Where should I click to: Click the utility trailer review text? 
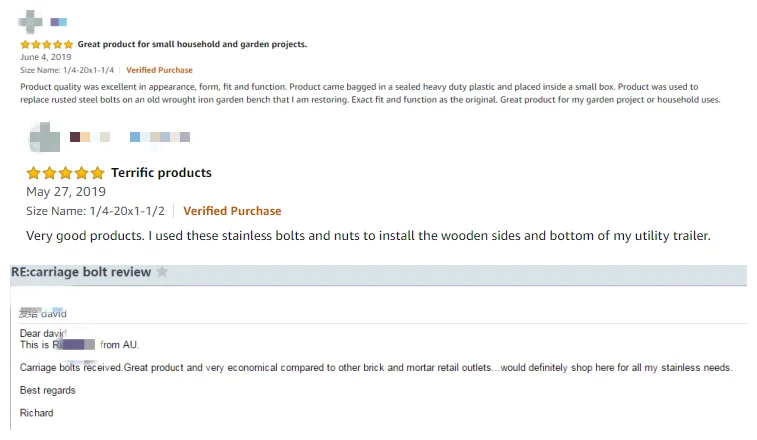coord(368,235)
